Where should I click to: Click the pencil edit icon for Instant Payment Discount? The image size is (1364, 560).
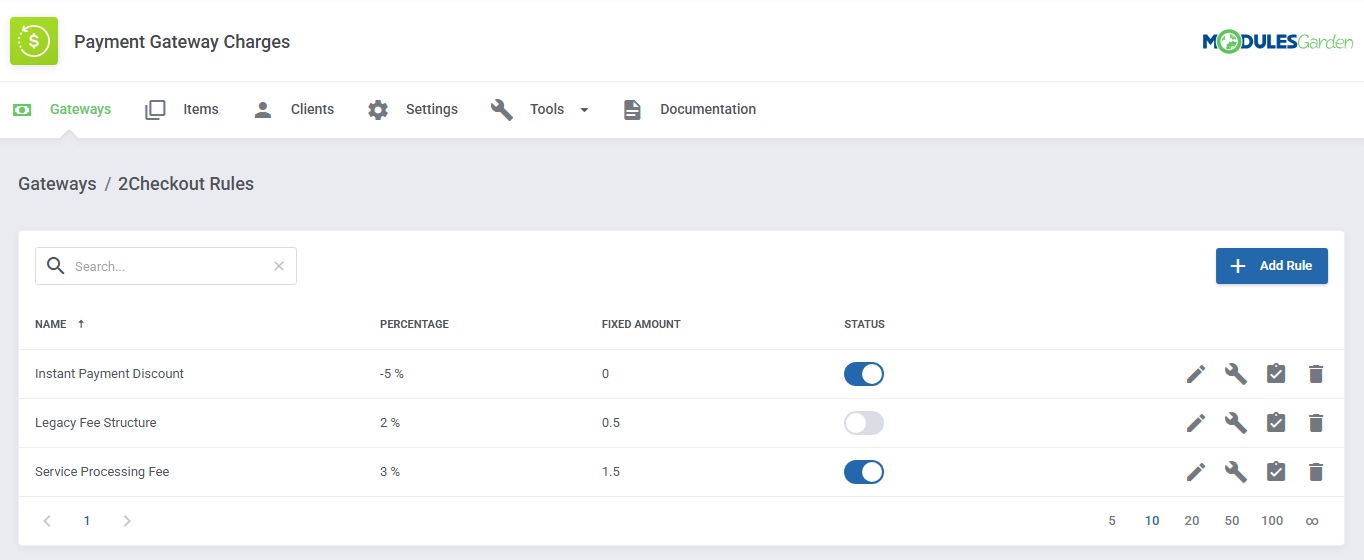coord(1196,374)
